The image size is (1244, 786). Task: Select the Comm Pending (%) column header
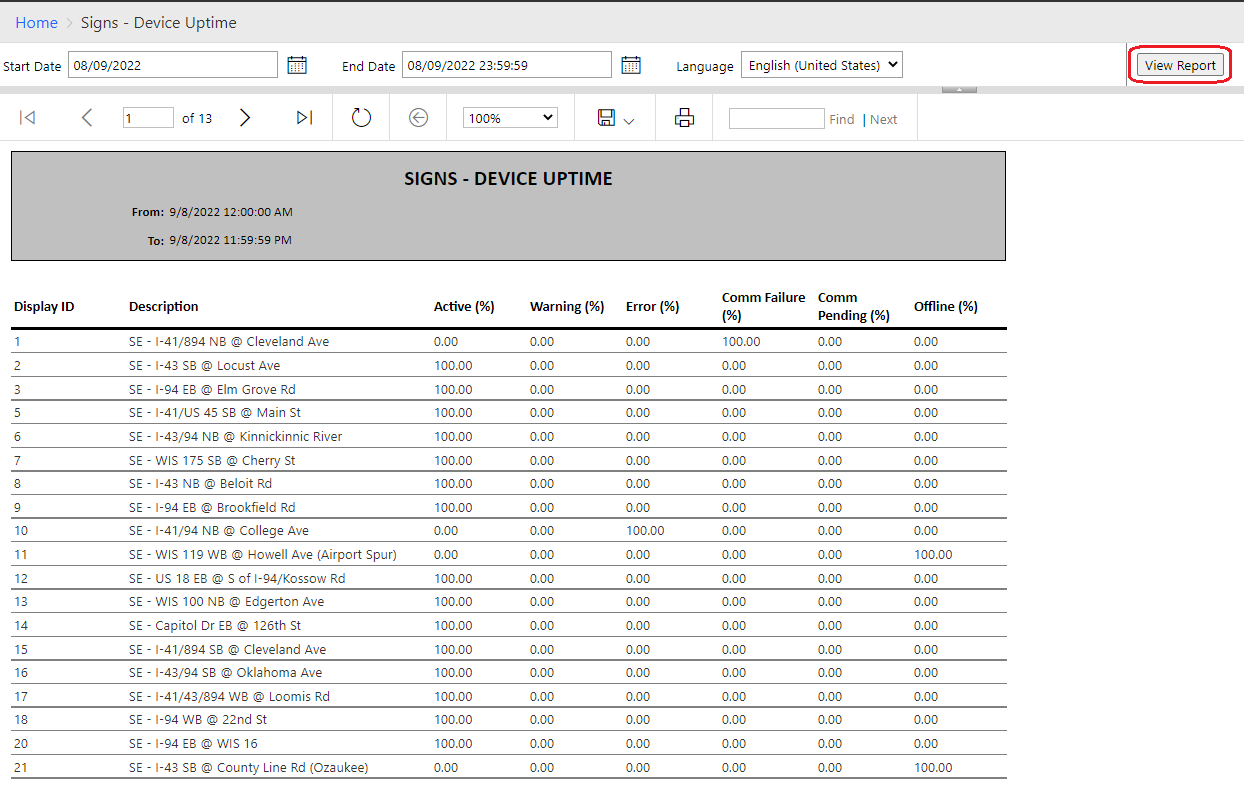854,306
